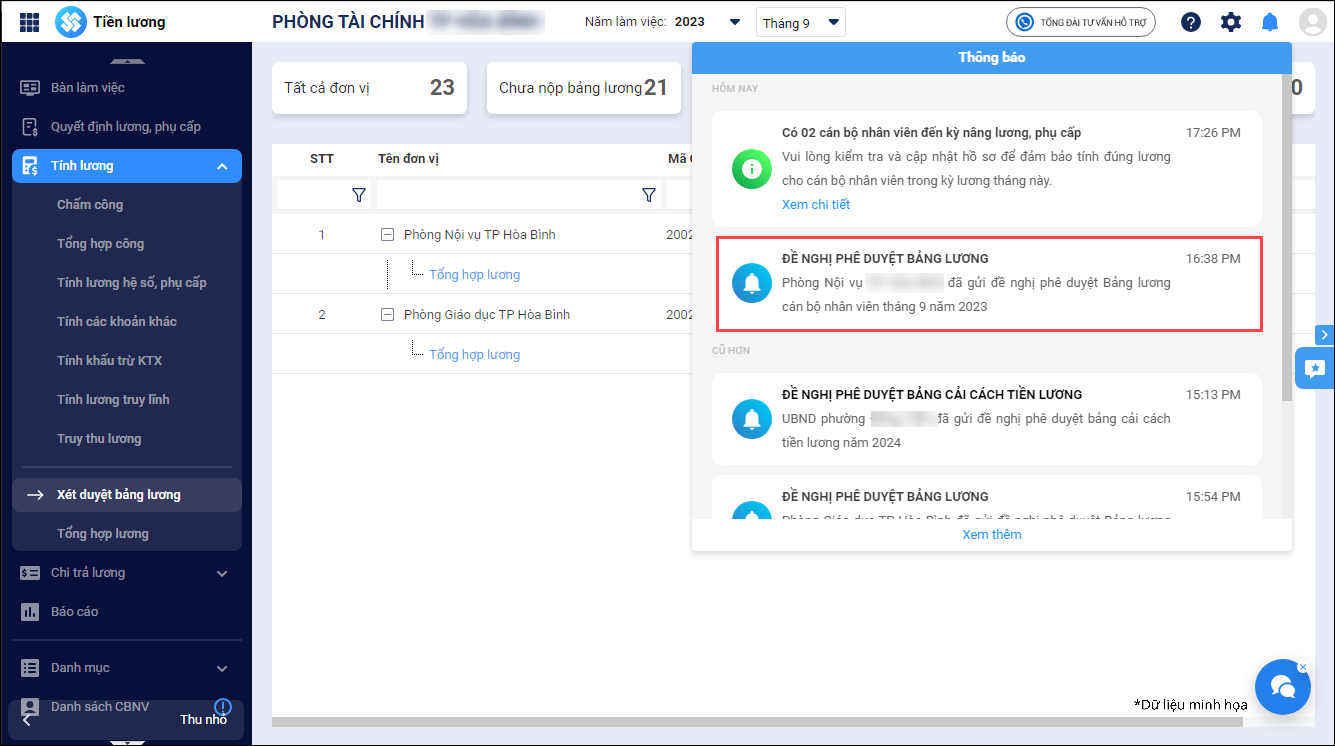Click the Chi trả lương icon
The height and width of the screenshot is (746, 1335).
(x=30, y=573)
